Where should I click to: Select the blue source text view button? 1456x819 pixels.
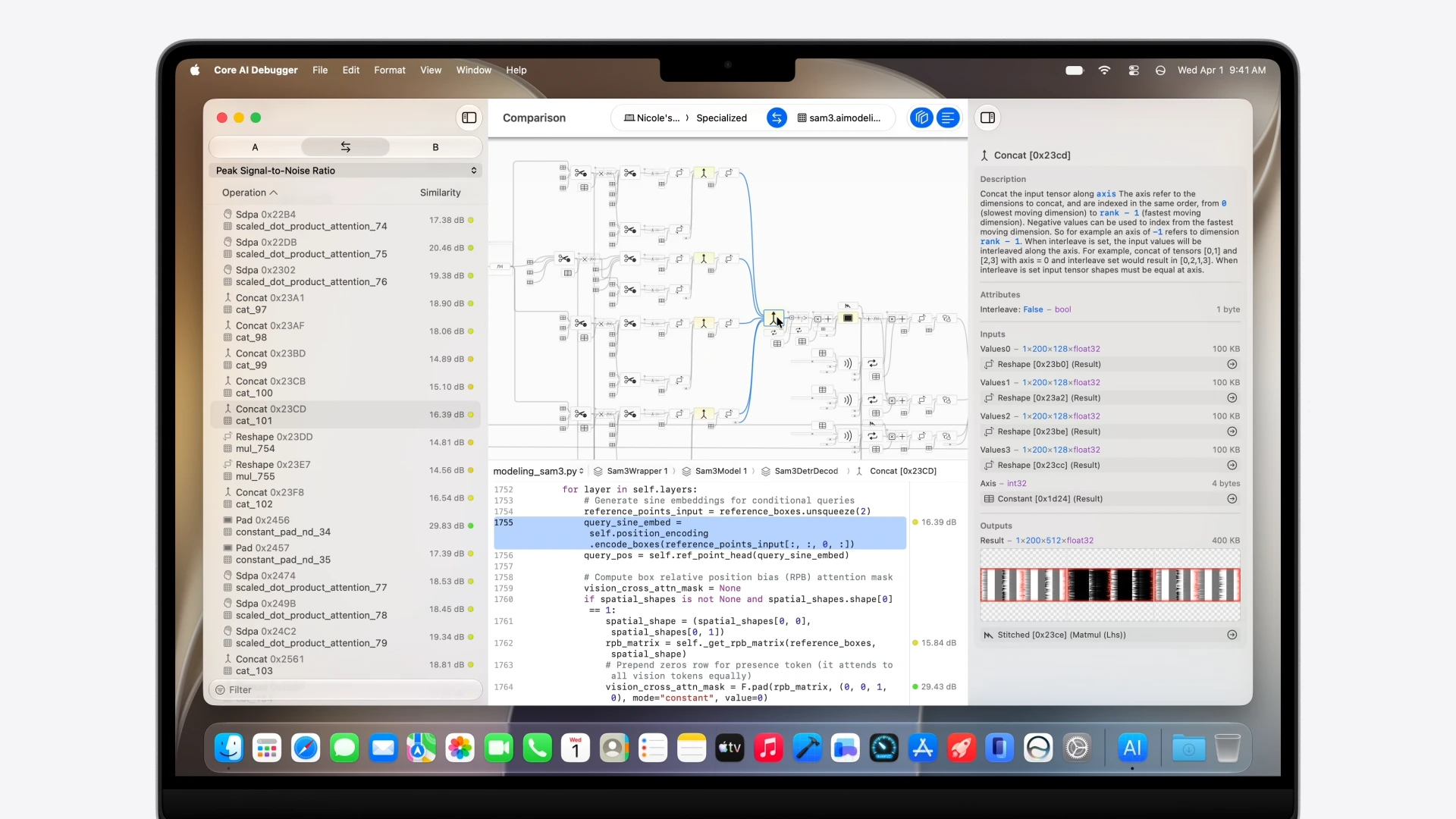pos(948,118)
